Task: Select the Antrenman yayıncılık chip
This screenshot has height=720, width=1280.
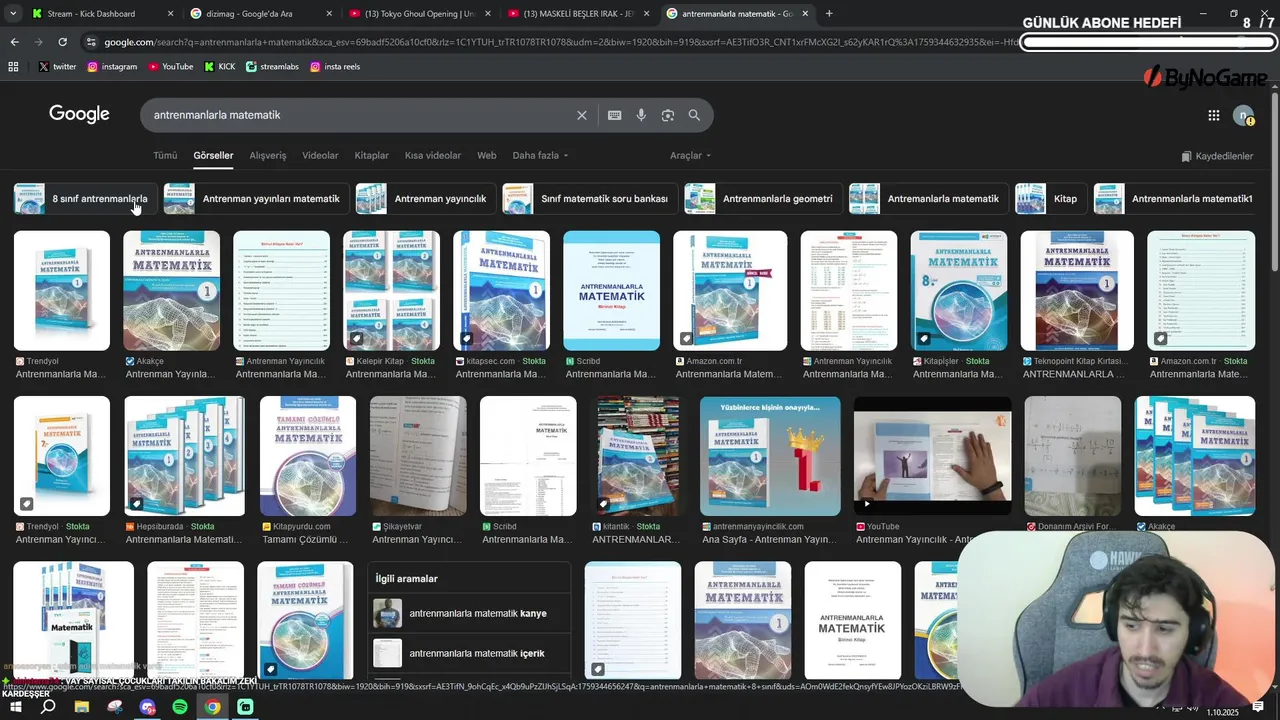Action: click(x=424, y=198)
